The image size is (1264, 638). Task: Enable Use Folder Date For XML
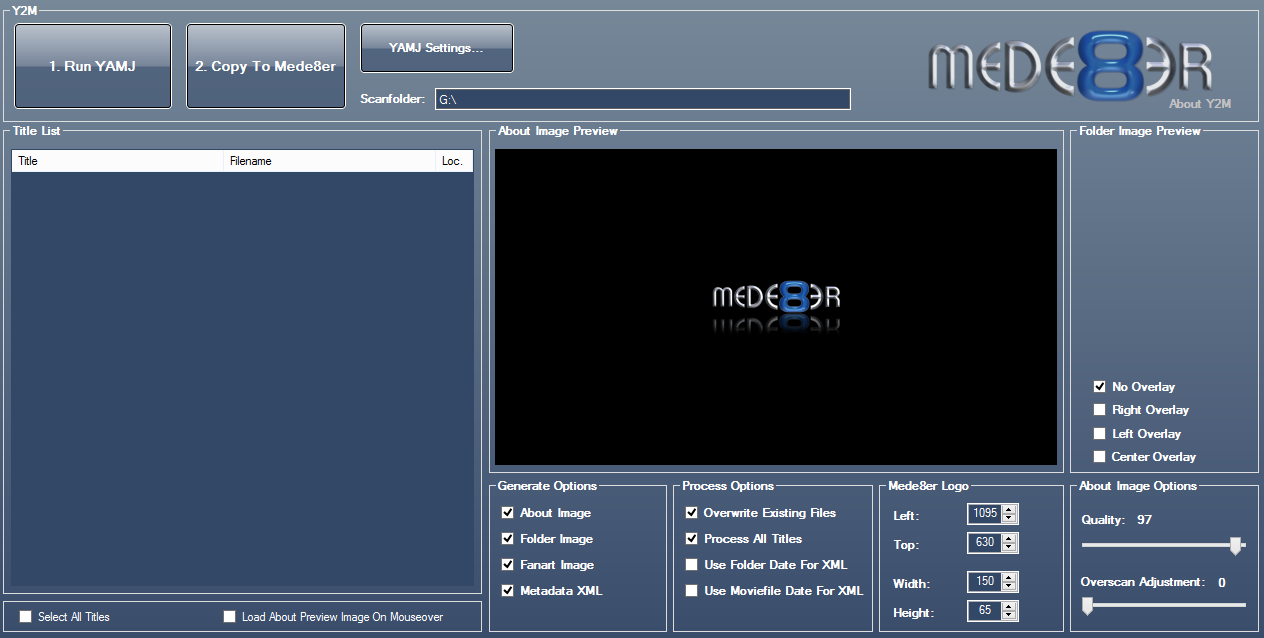coord(692,565)
